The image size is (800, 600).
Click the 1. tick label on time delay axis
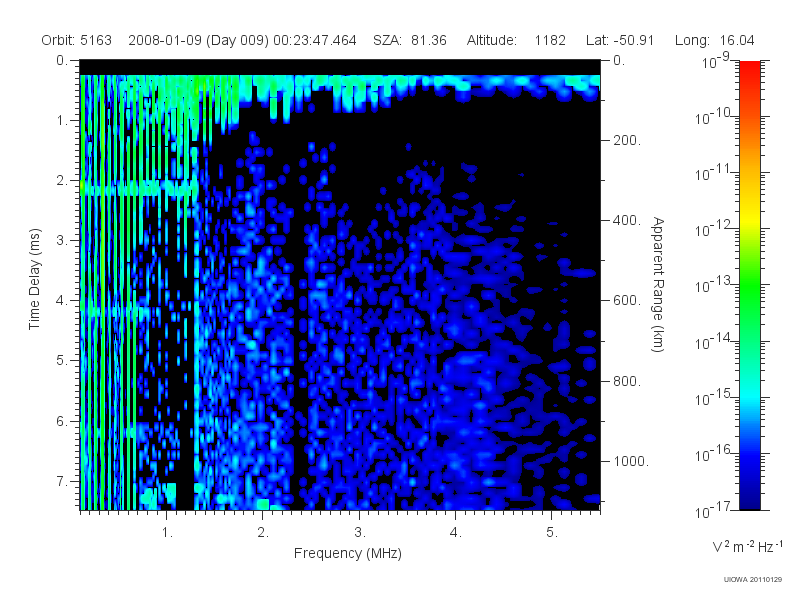[62, 121]
